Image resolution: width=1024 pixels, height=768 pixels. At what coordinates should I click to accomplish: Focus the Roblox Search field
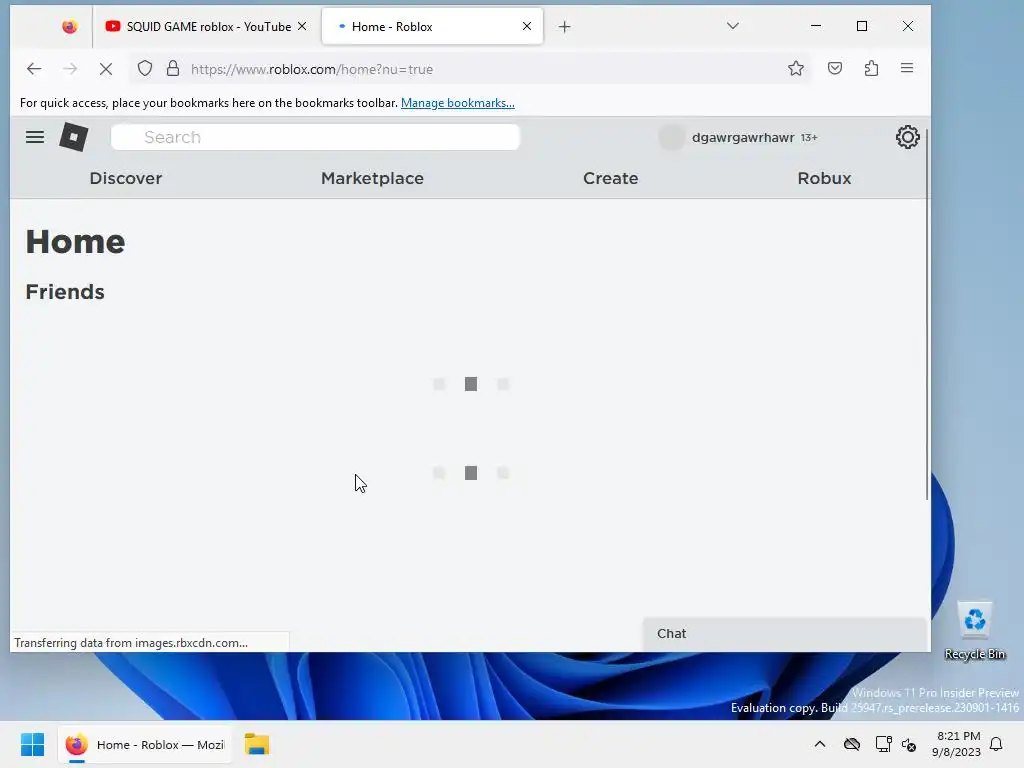coord(315,137)
